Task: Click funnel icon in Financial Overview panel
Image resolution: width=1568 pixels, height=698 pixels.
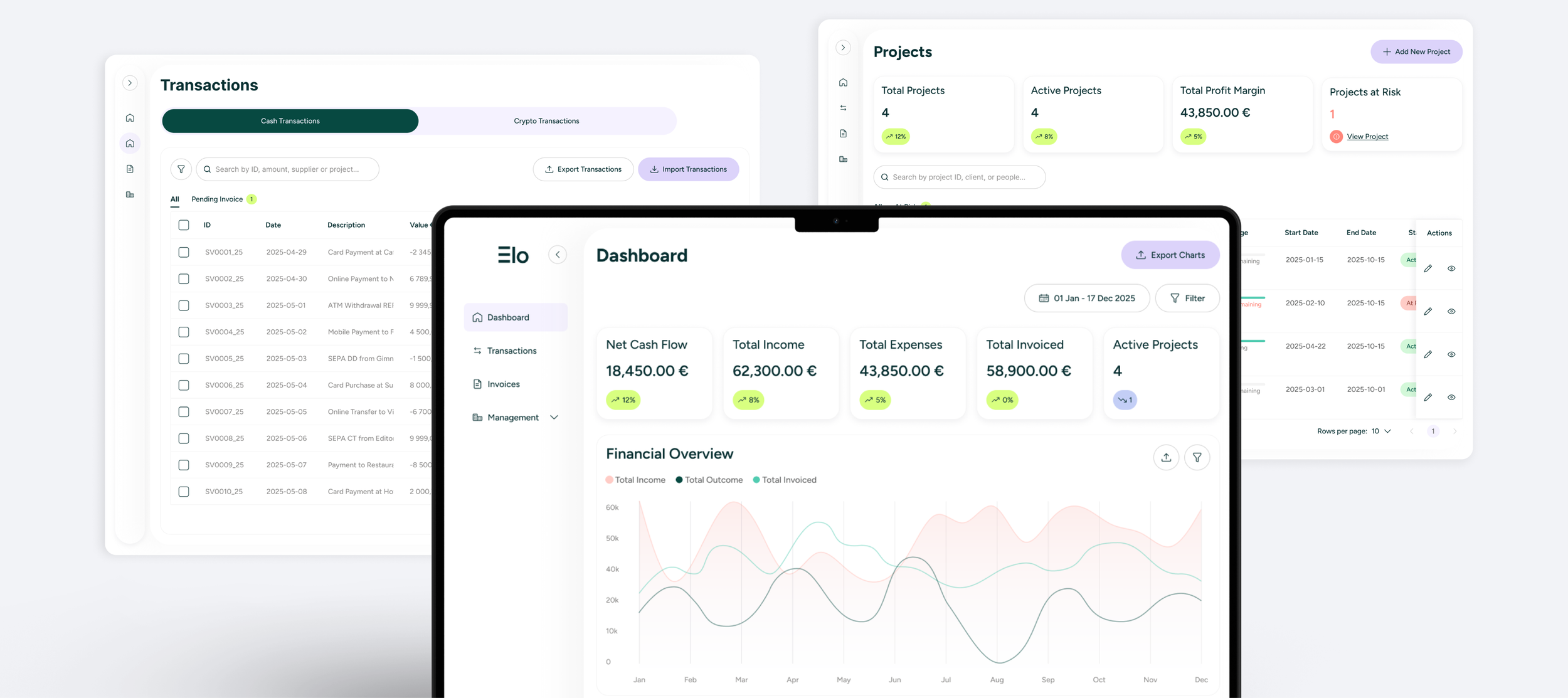Action: click(1197, 458)
